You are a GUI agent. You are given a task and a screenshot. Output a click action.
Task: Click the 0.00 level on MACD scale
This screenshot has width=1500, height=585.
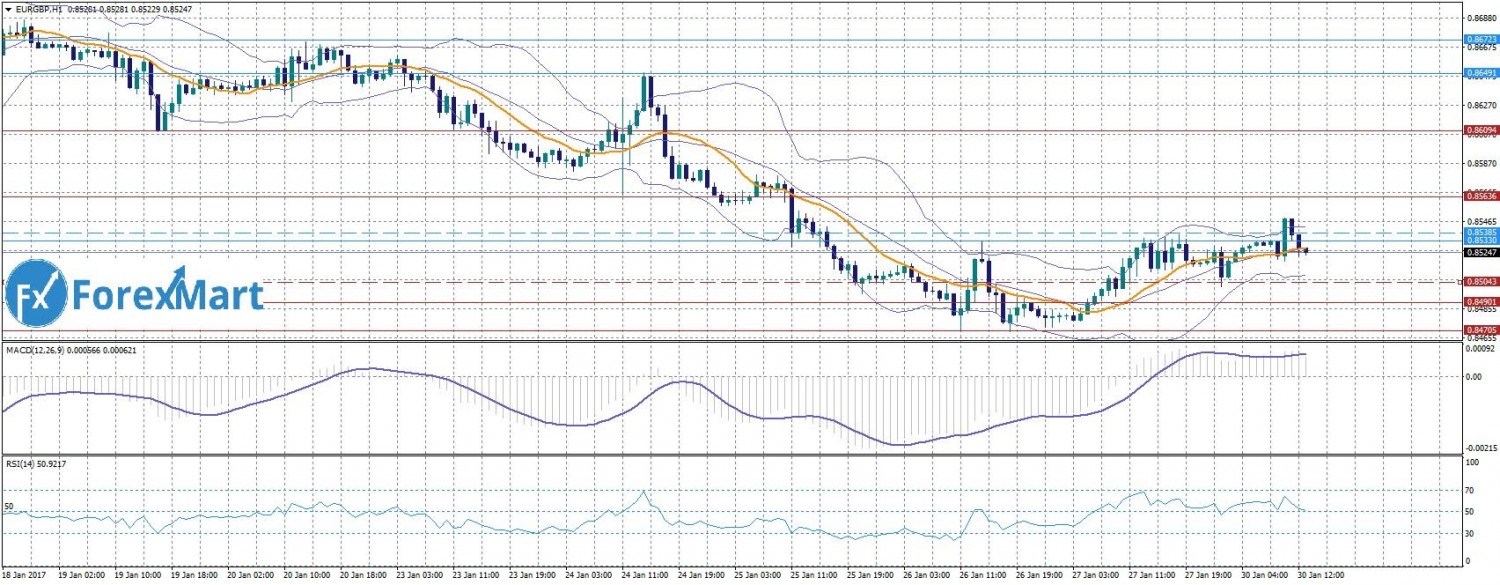pos(1472,377)
